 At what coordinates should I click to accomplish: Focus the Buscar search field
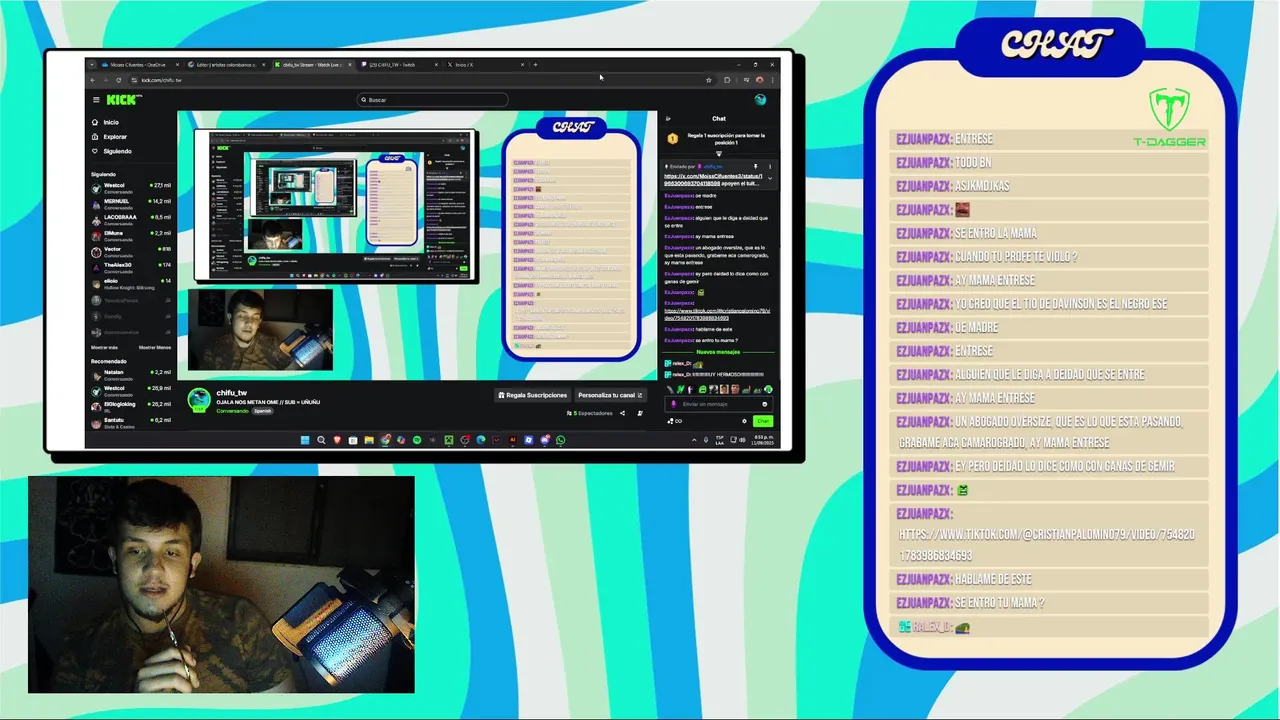[432, 100]
